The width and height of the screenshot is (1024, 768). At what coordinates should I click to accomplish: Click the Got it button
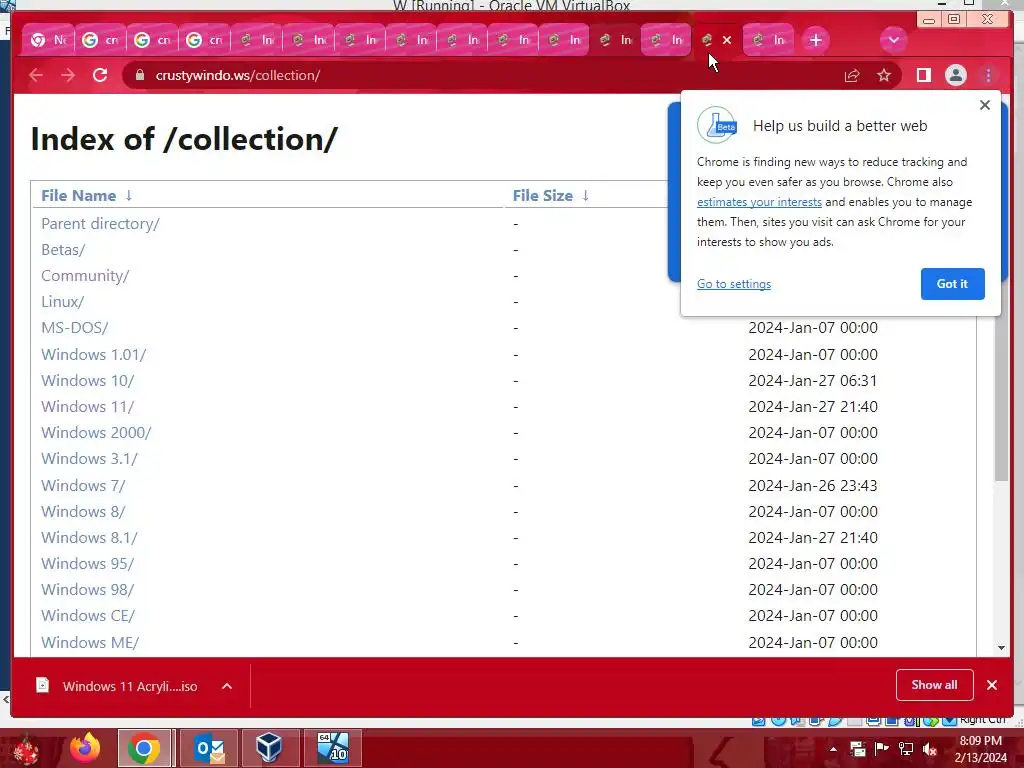[952, 284]
